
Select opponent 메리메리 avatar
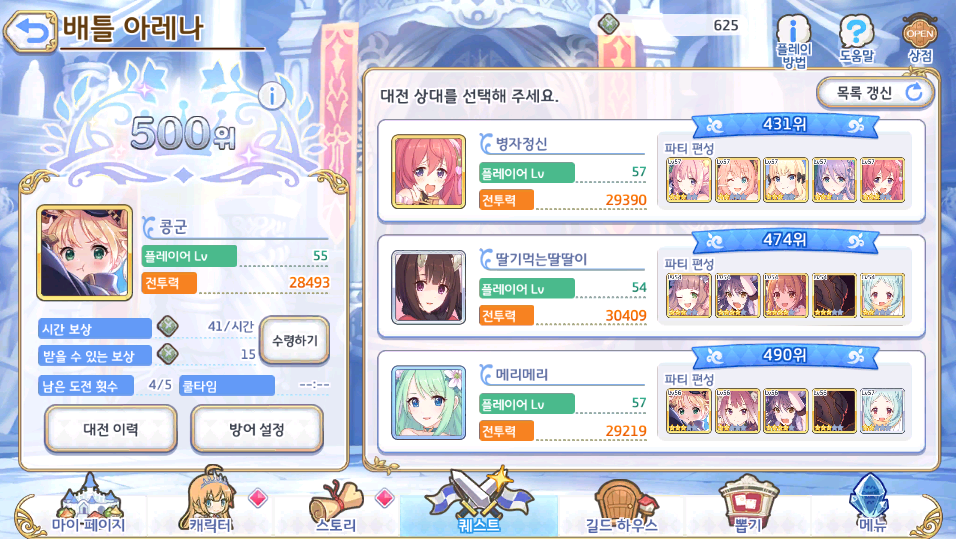pyautogui.click(x=428, y=402)
